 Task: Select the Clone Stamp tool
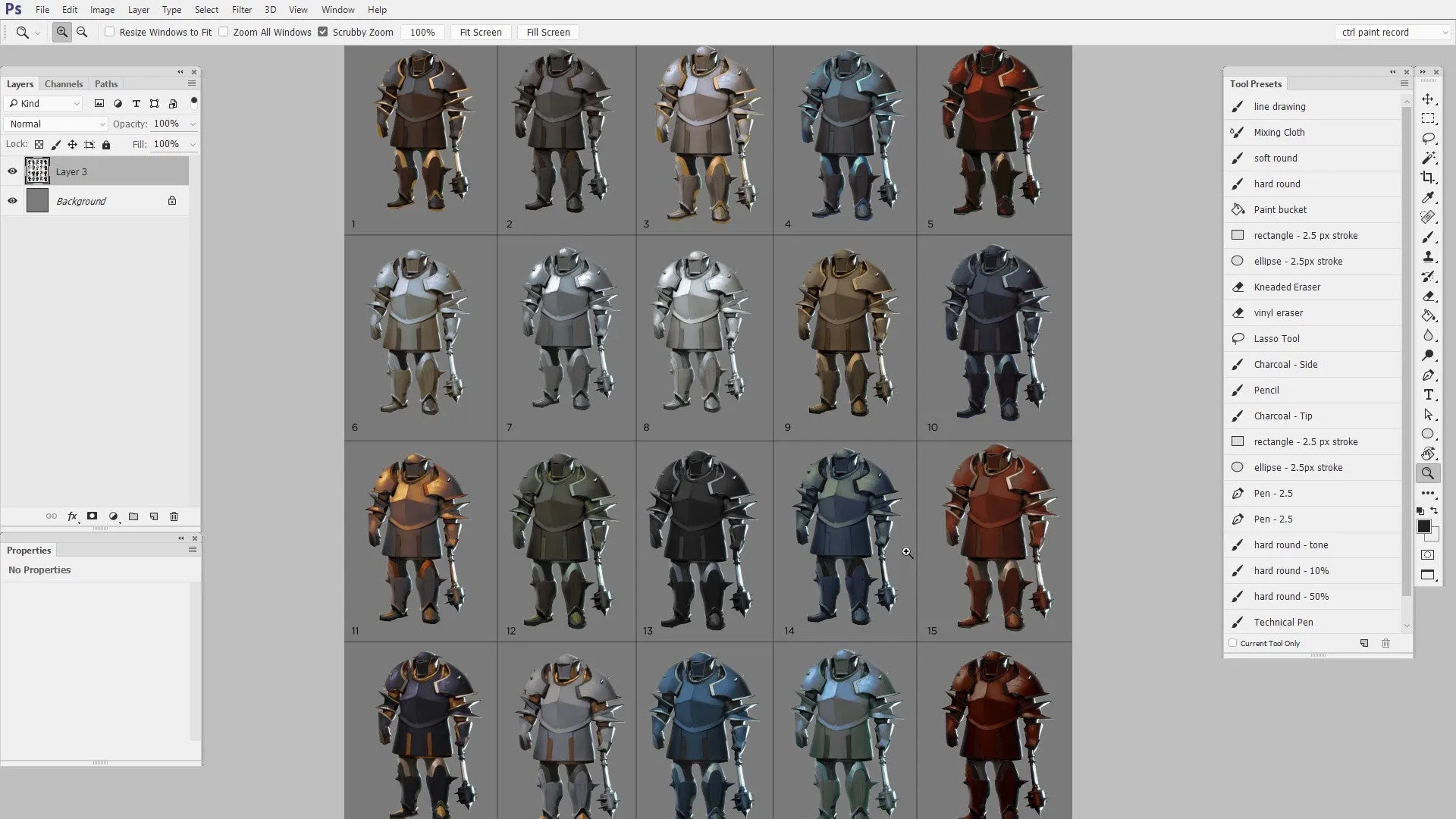(1428, 257)
